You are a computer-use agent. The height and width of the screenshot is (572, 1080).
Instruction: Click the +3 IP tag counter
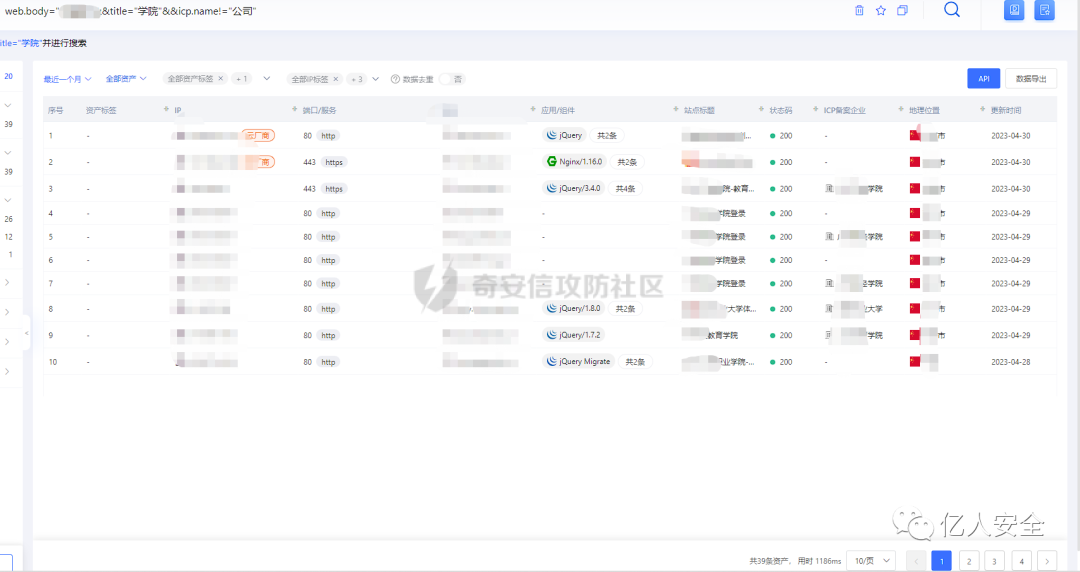(x=356, y=79)
